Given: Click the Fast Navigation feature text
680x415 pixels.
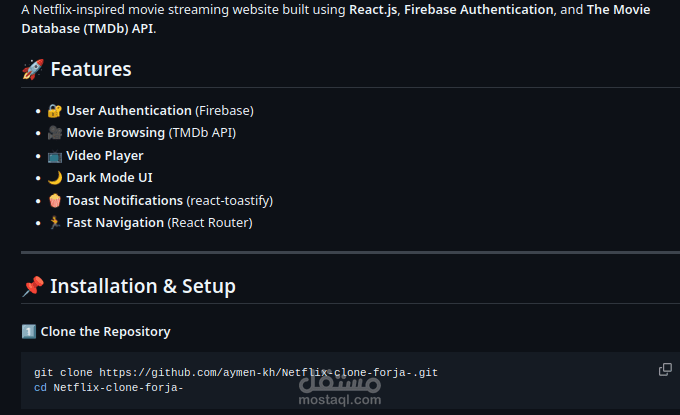Looking at the screenshot, I should (115, 223).
